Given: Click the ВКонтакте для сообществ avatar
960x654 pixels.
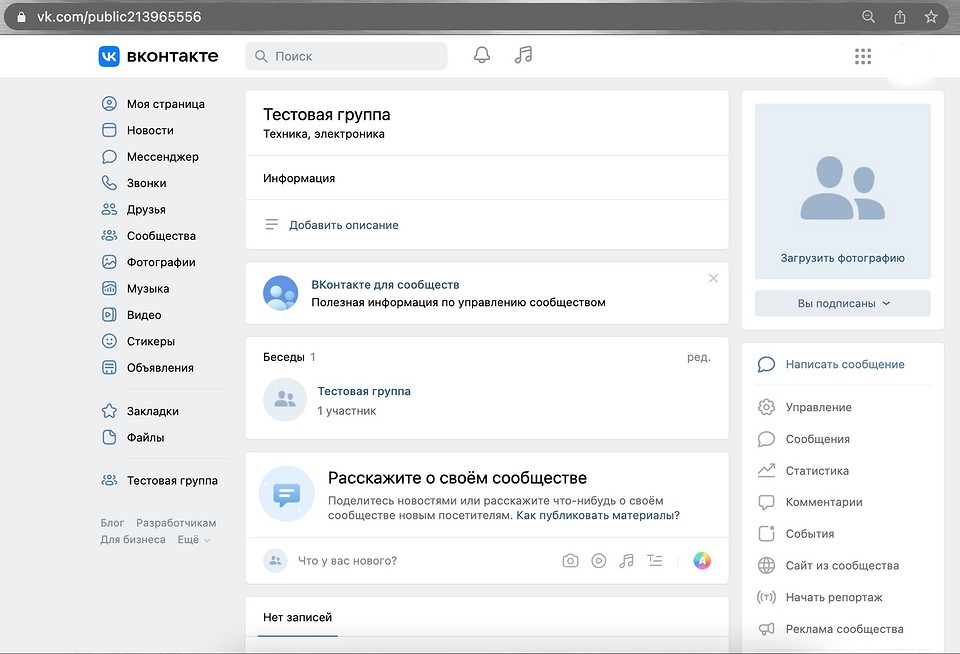Looking at the screenshot, I should point(280,293).
